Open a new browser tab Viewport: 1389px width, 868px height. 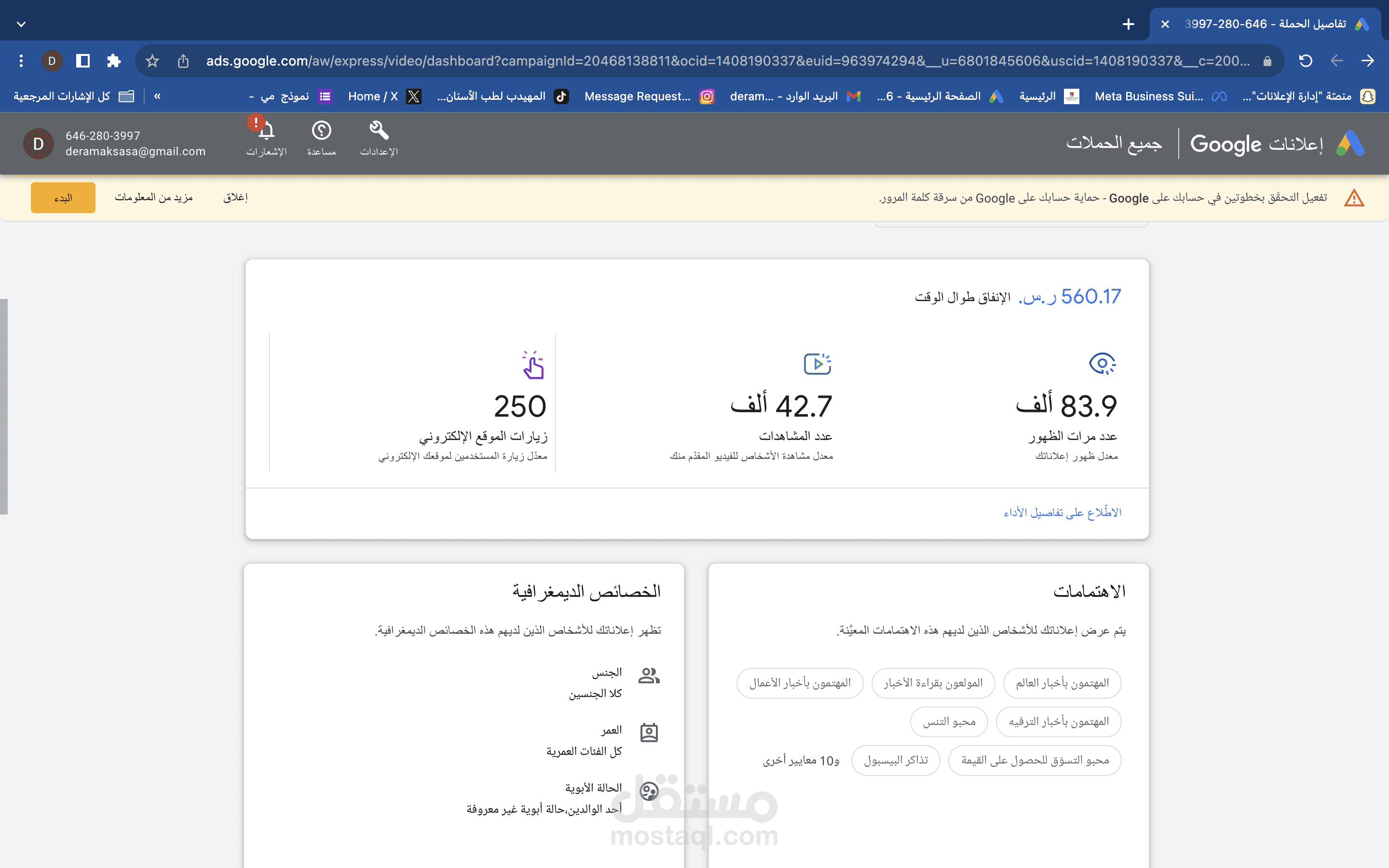(1129, 24)
